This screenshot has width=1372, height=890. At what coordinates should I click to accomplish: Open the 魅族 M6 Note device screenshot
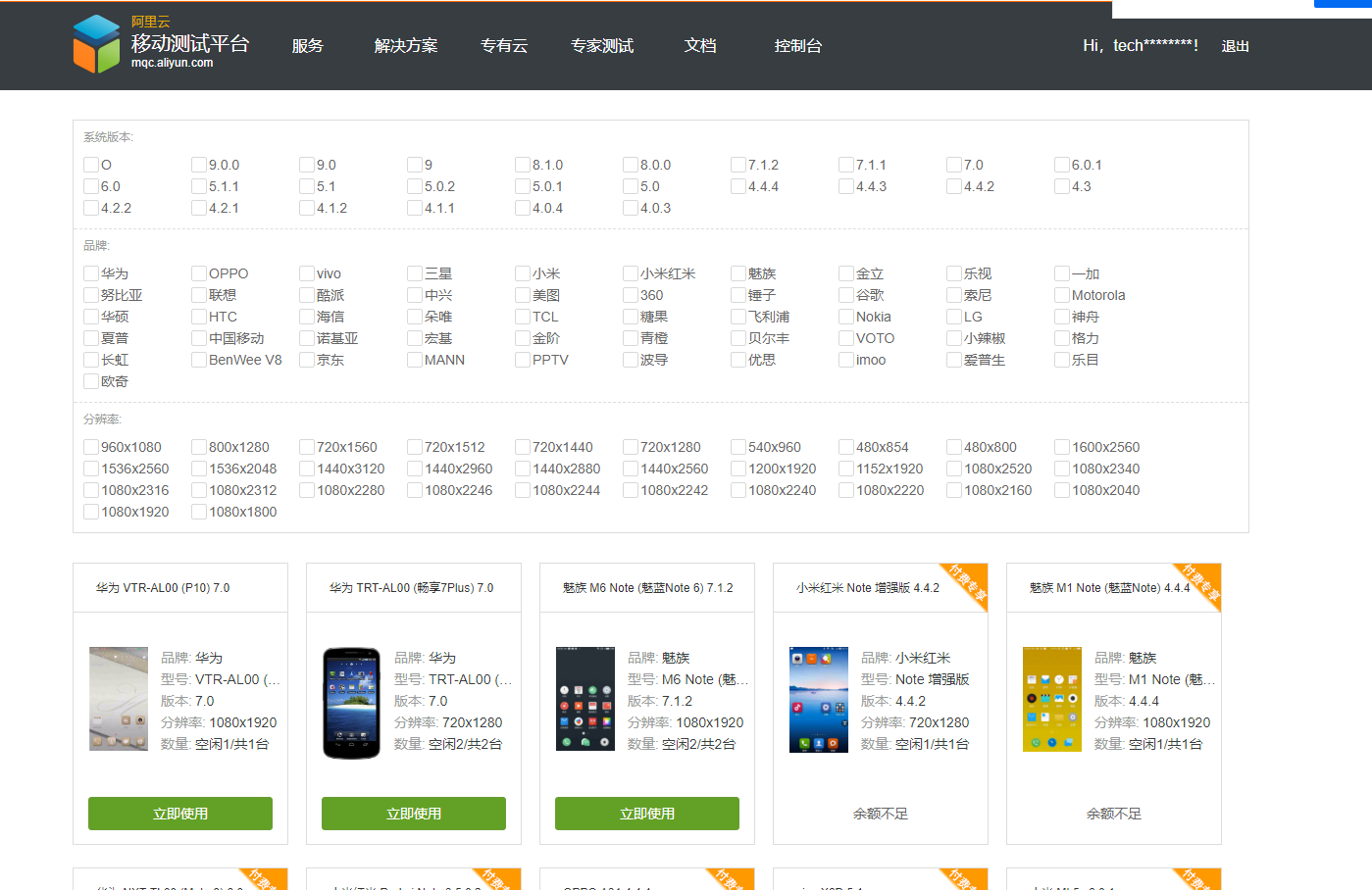coord(585,699)
